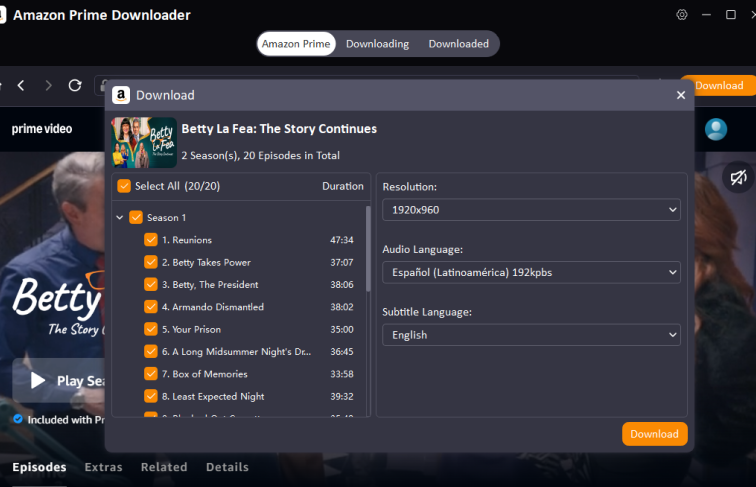Open the Episodes tab on Prime Video
Image resolution: width=756 pixels, height=487 pixels.
(40, 467)
